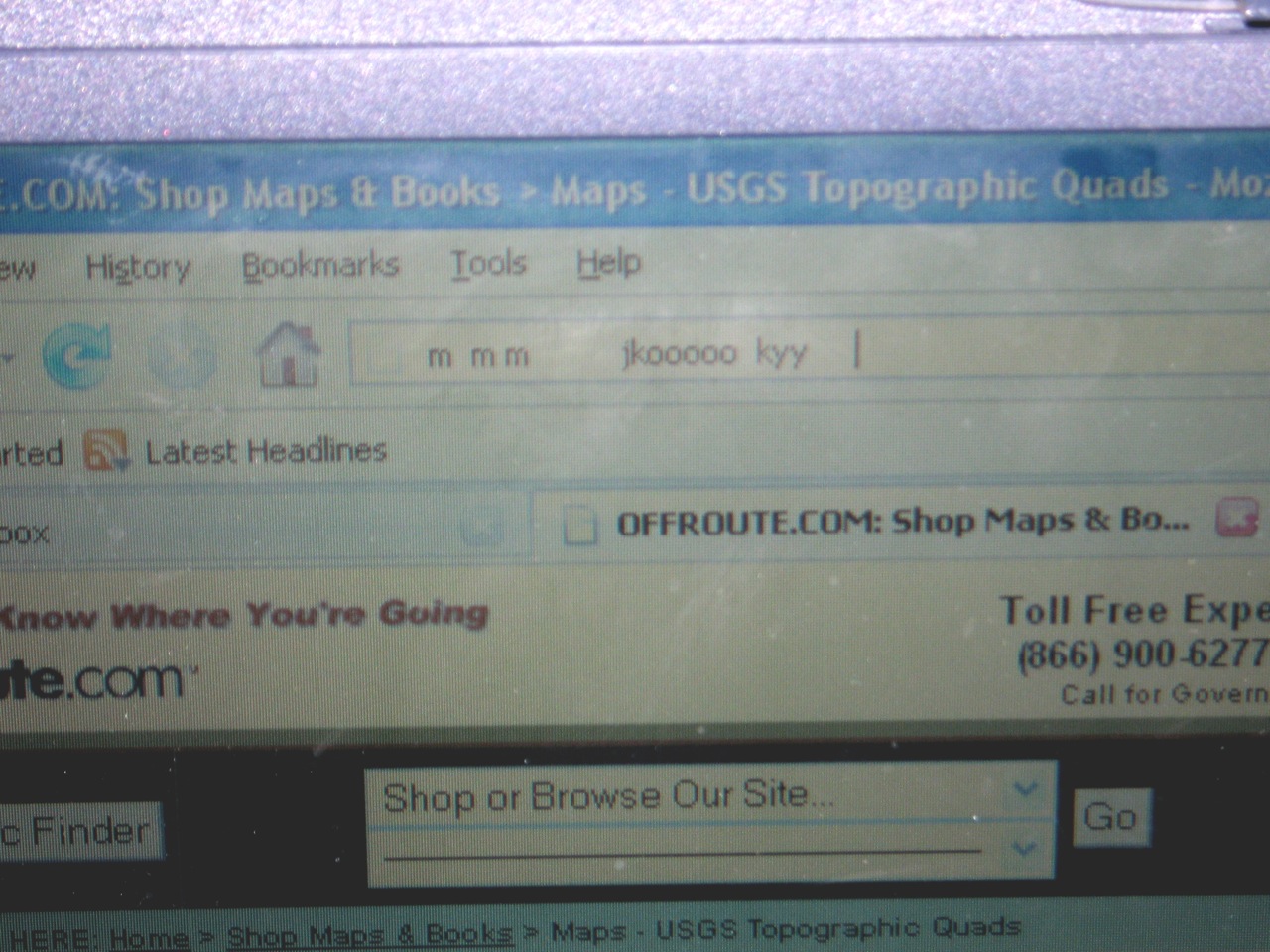Image resolution: width=1270 pixels, height=952 pixels.
Task: Follow the Shop Maps & Books breadcrumb link
Action: (369, 935)
